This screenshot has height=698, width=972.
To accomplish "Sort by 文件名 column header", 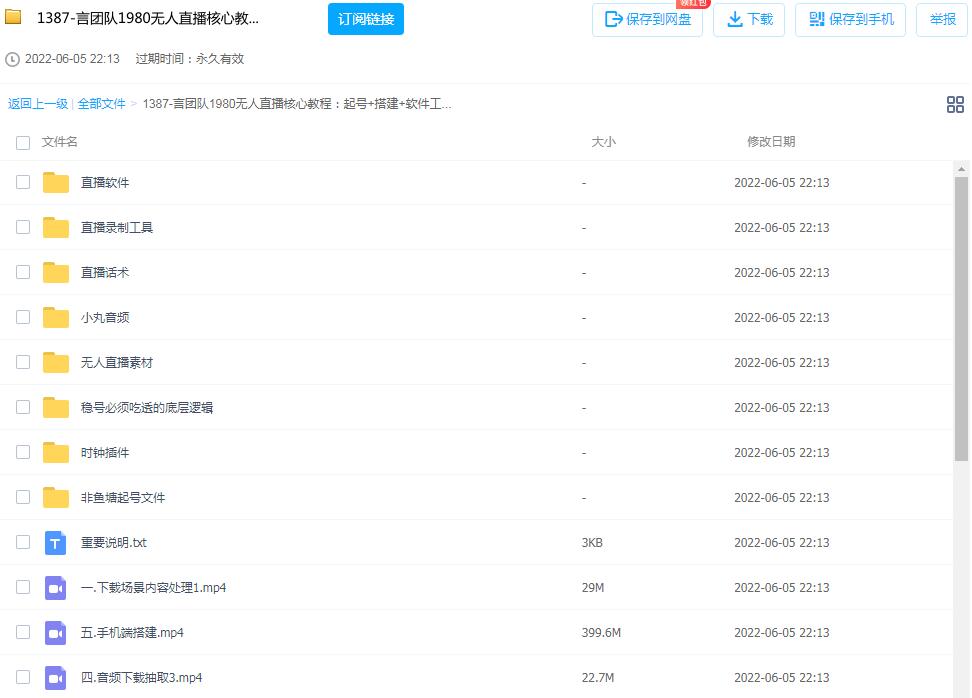I will tap(60, 142).
